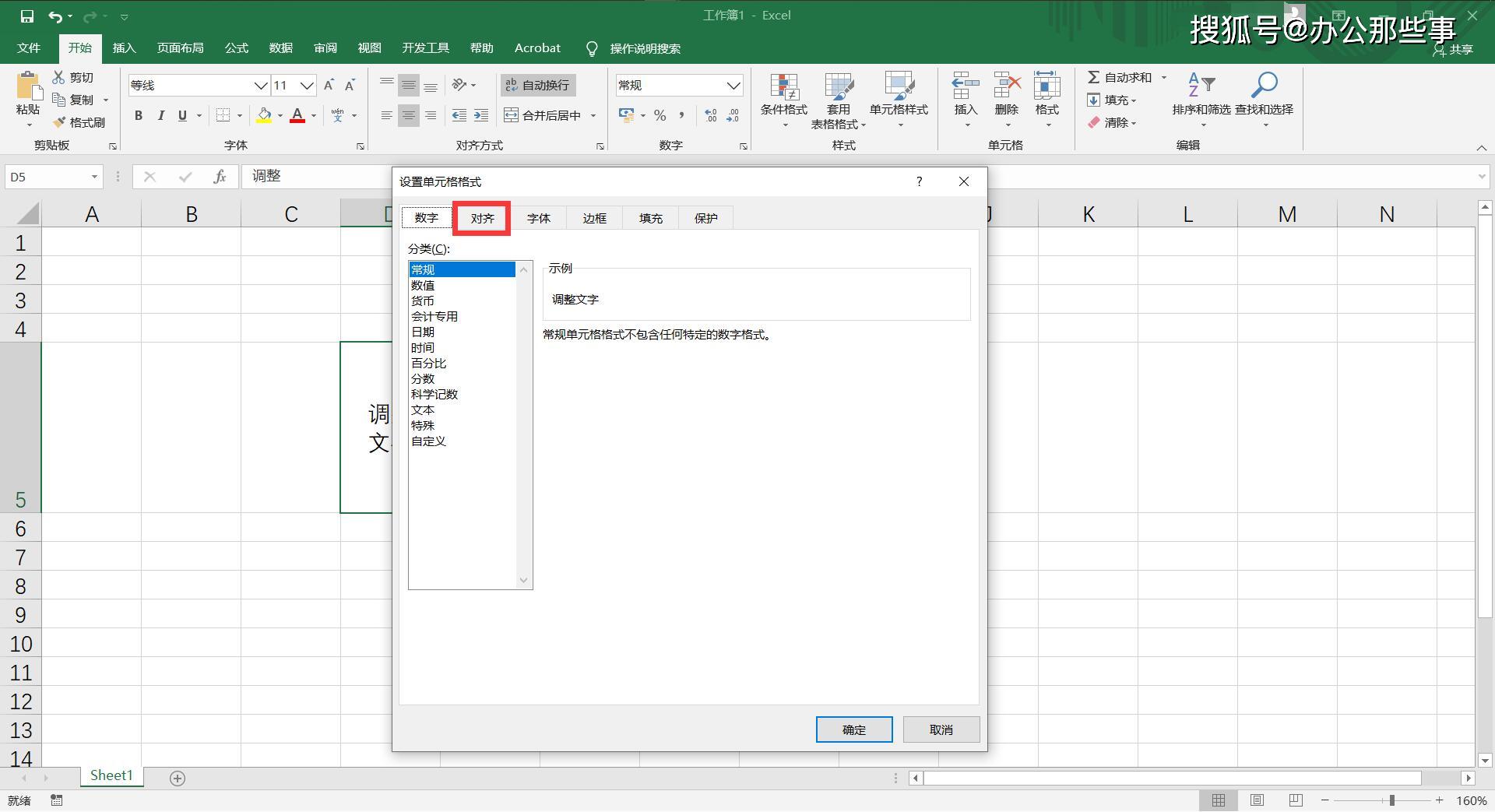Viewport: 1495px width, 812px height.
Task: Click the Underline formatting icon
Action: click(182, 115)
